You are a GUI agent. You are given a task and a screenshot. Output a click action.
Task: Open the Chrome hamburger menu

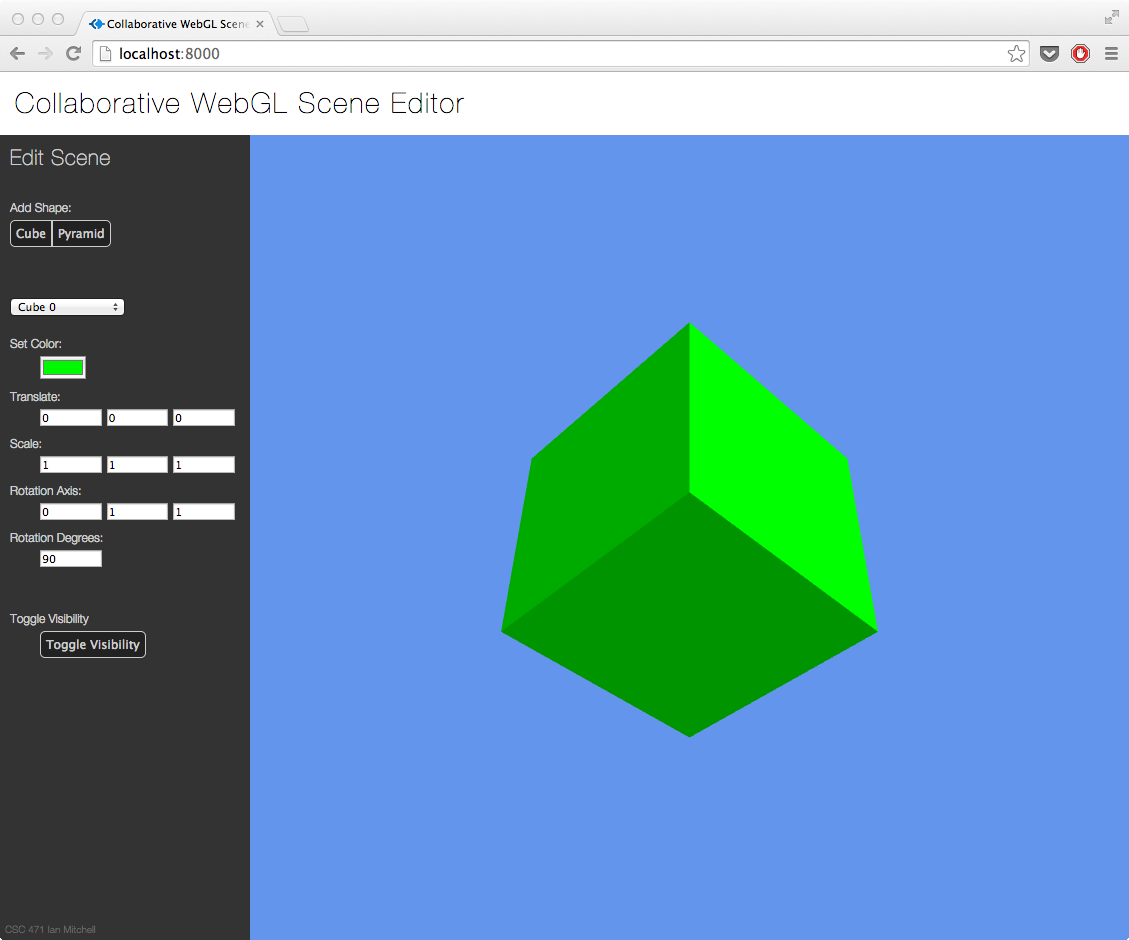tap(1111, 54)
